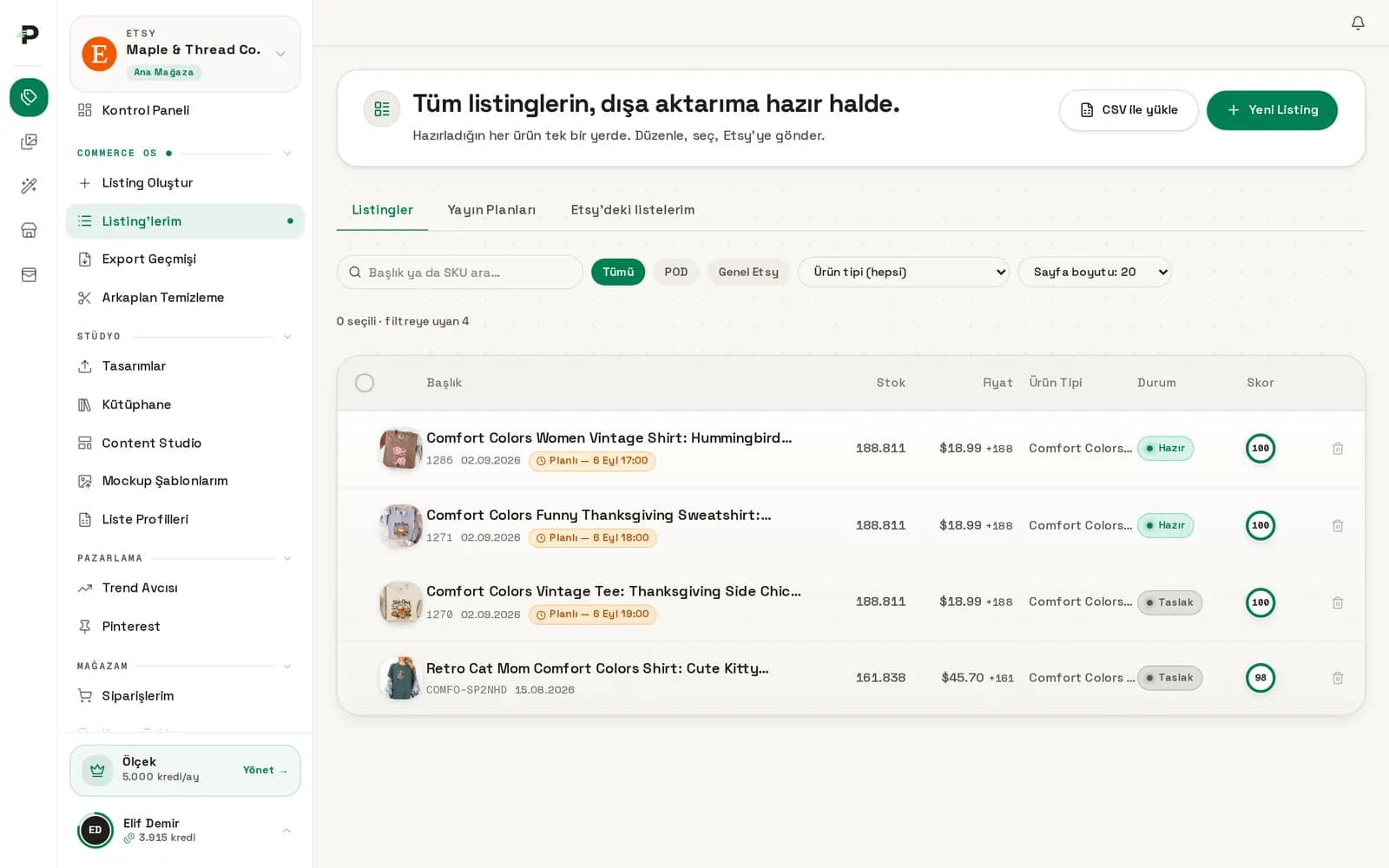
Task: Expand the Elif Demir account menu
Action: pyautogui.click(x=185, y=831)
